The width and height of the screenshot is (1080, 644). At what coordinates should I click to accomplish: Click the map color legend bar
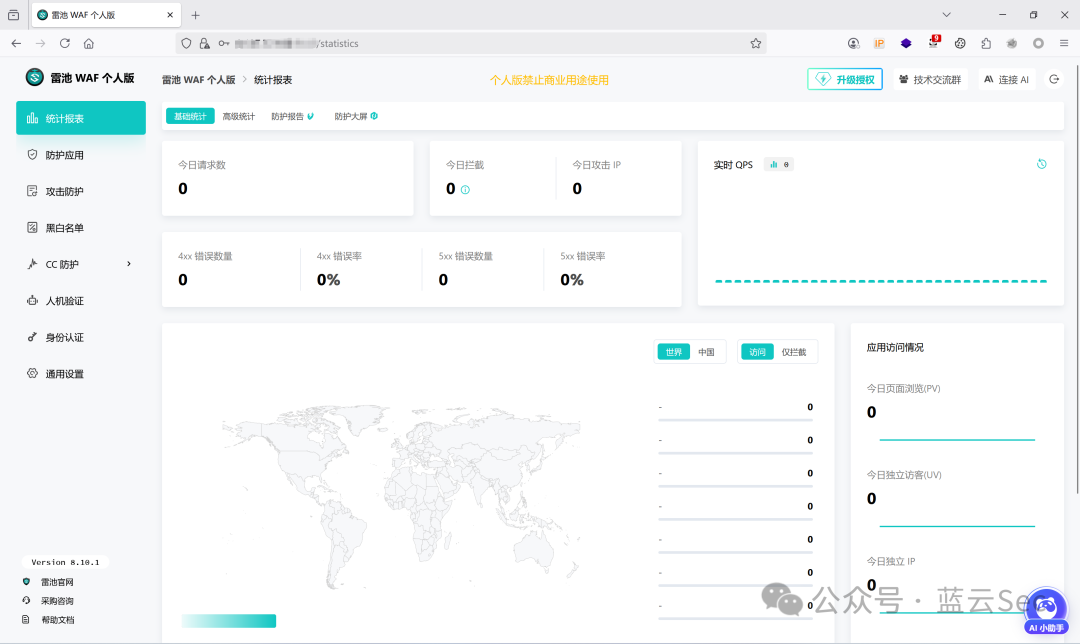tap(229, 621)
